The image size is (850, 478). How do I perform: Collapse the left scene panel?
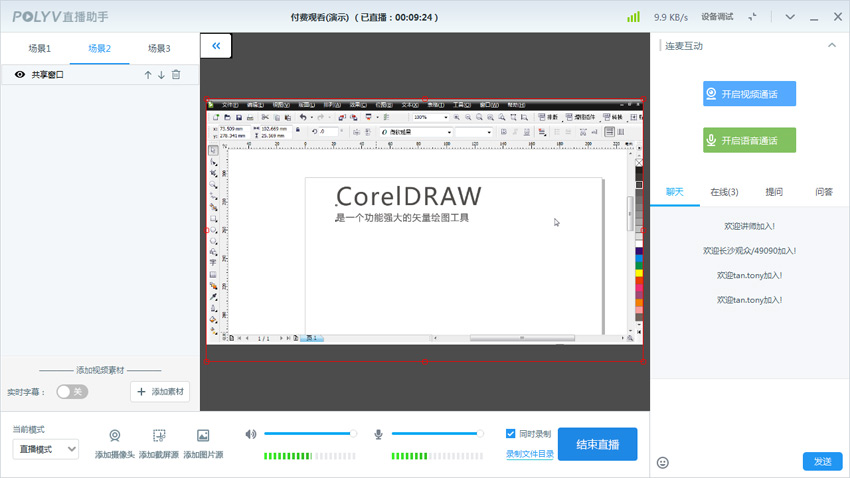pyautogui.click(x=216, y=45)
